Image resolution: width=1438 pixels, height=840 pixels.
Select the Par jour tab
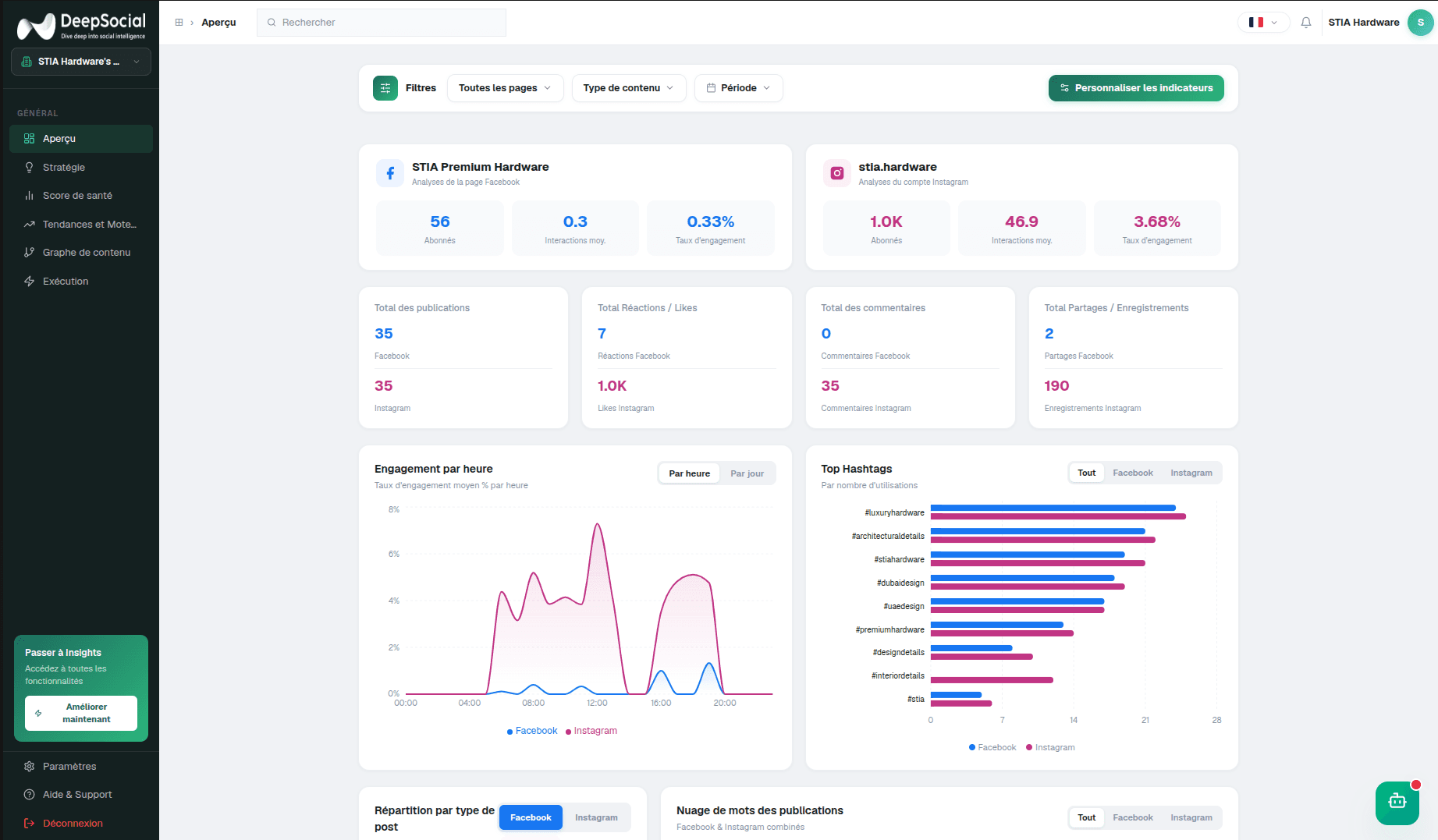coord(747,473)
